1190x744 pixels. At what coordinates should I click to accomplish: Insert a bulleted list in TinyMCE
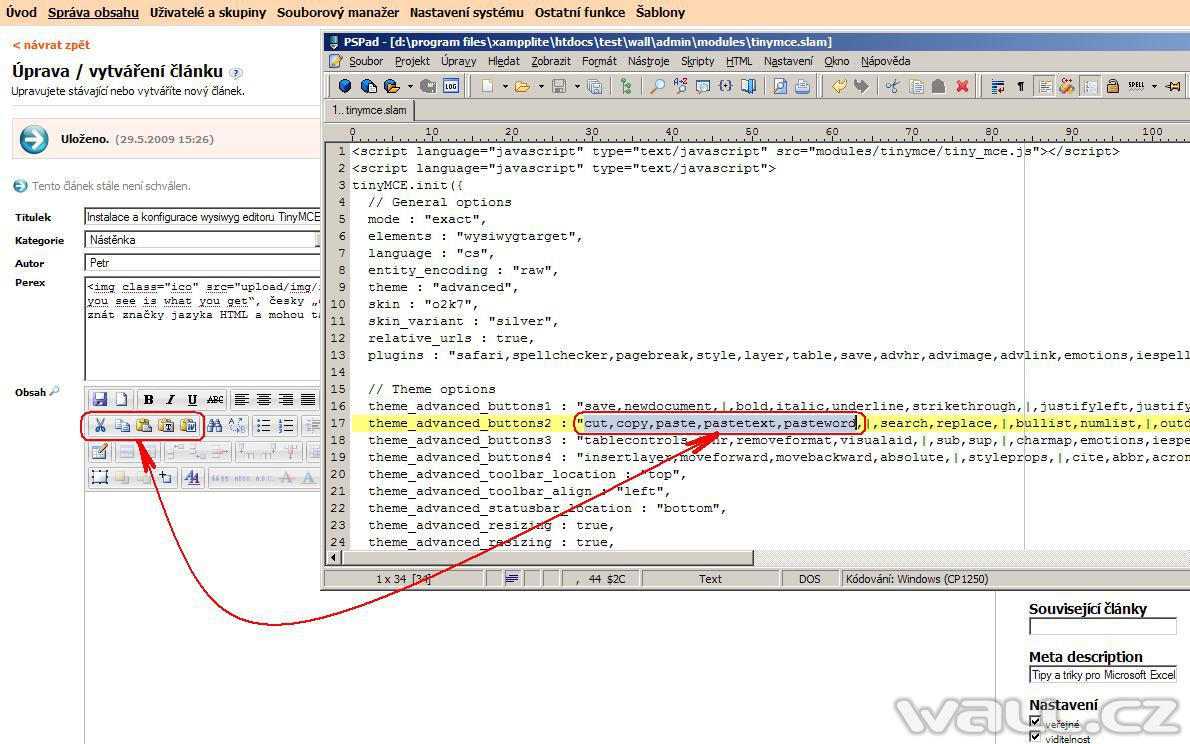[x=263, y=426]
